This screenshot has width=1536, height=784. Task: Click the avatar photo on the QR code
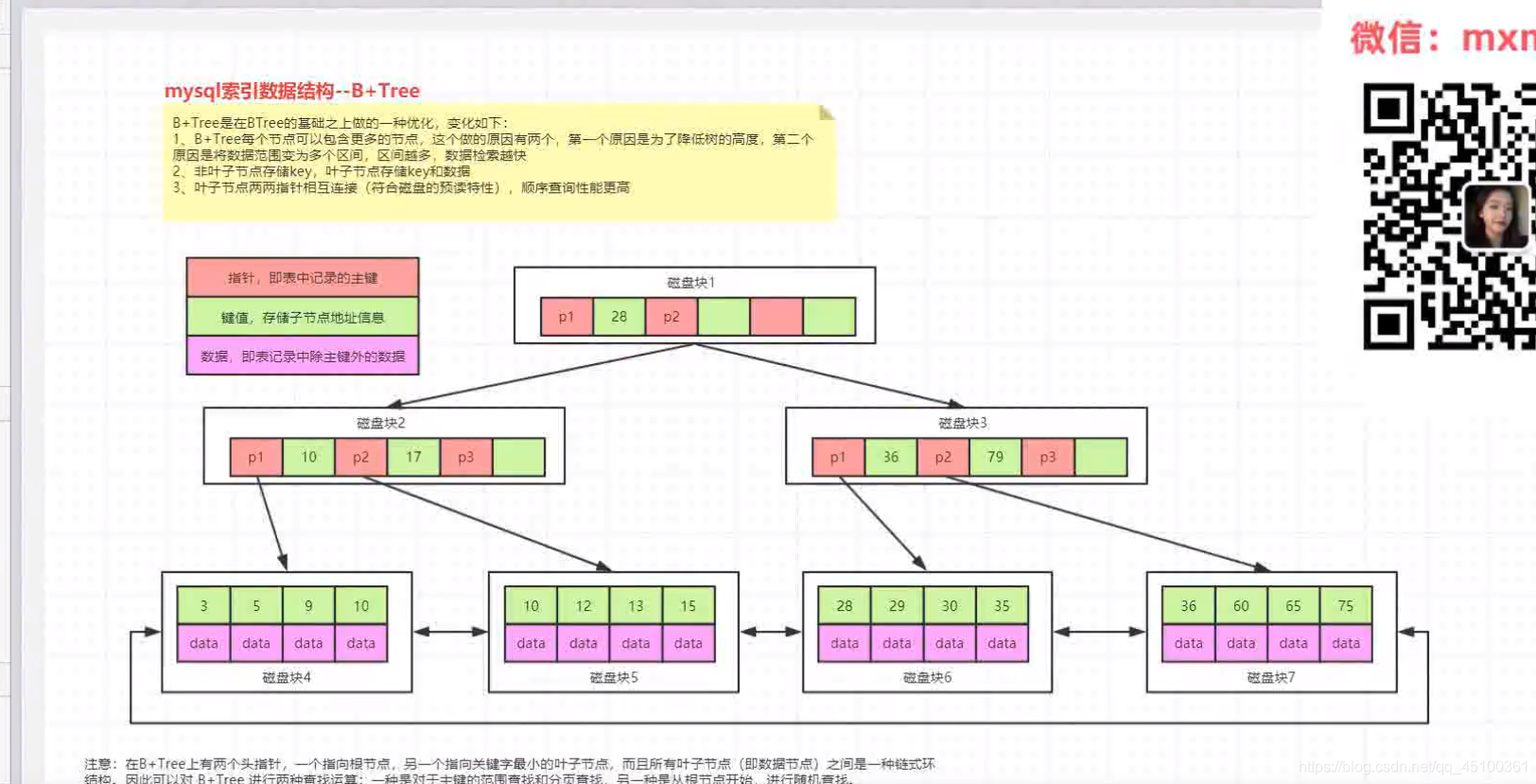coord(1496,217)
